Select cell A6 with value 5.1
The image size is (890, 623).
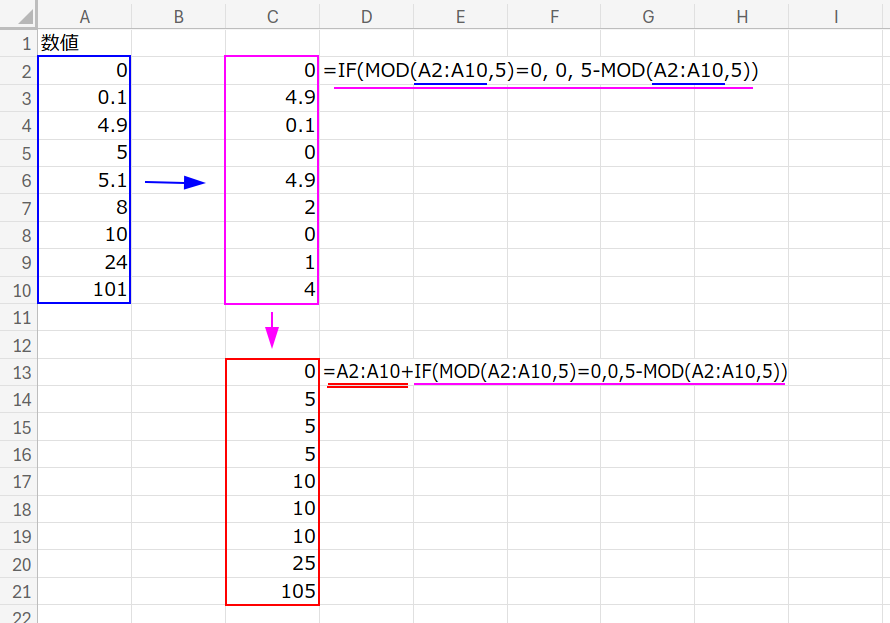click(84, 181)
